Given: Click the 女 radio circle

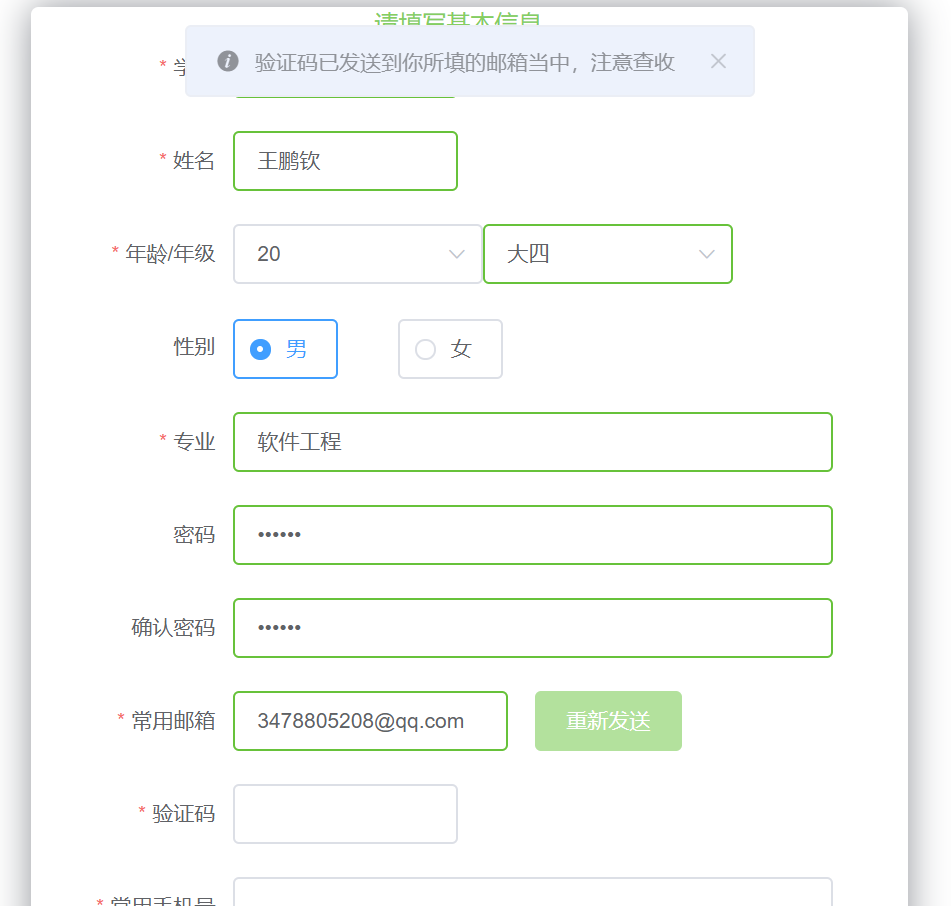Looking at the screenshot, I should pyautogui.click(x=425, y=349).
